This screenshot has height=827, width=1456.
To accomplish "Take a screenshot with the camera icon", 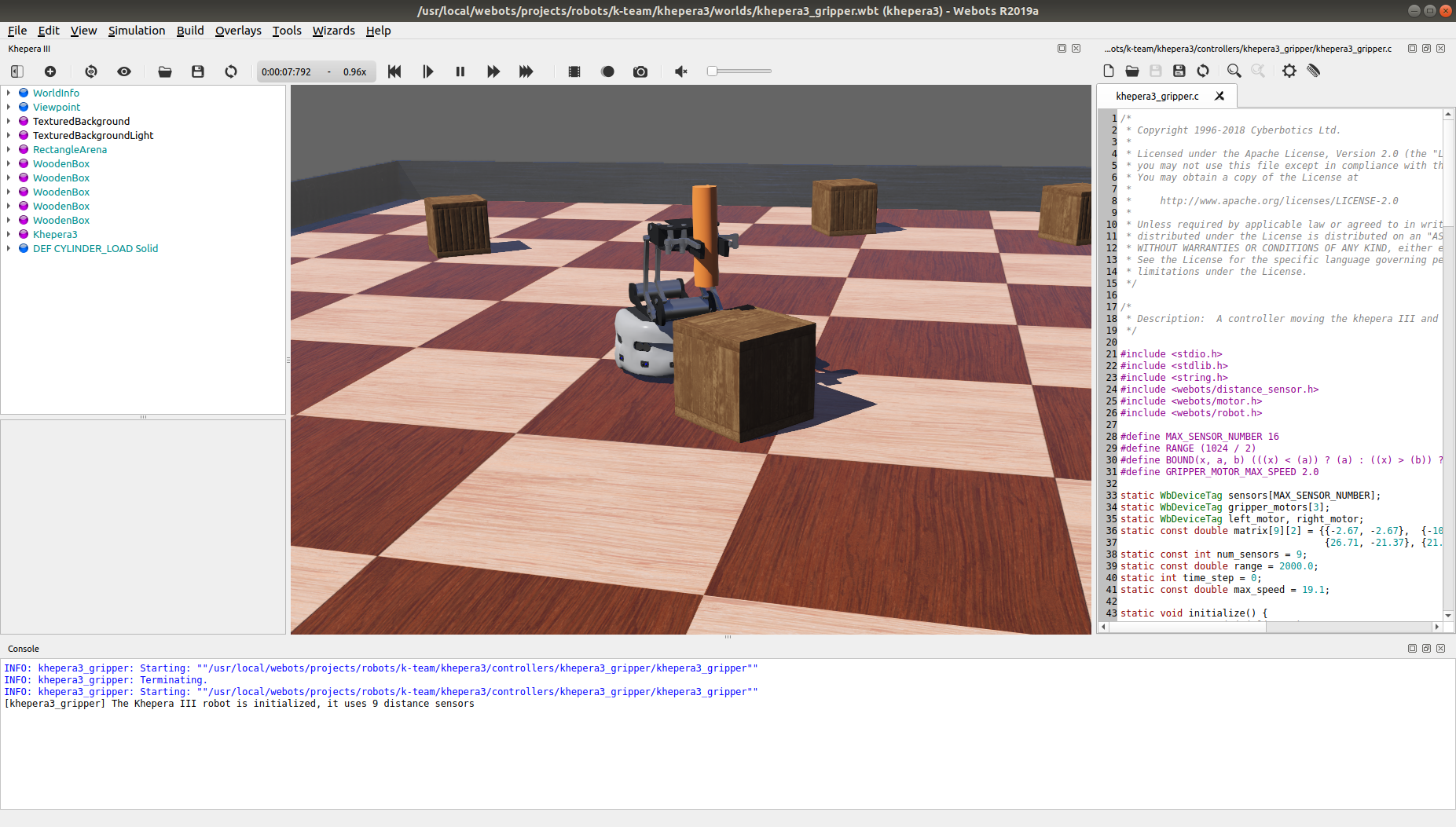I will tap(640, 71).
